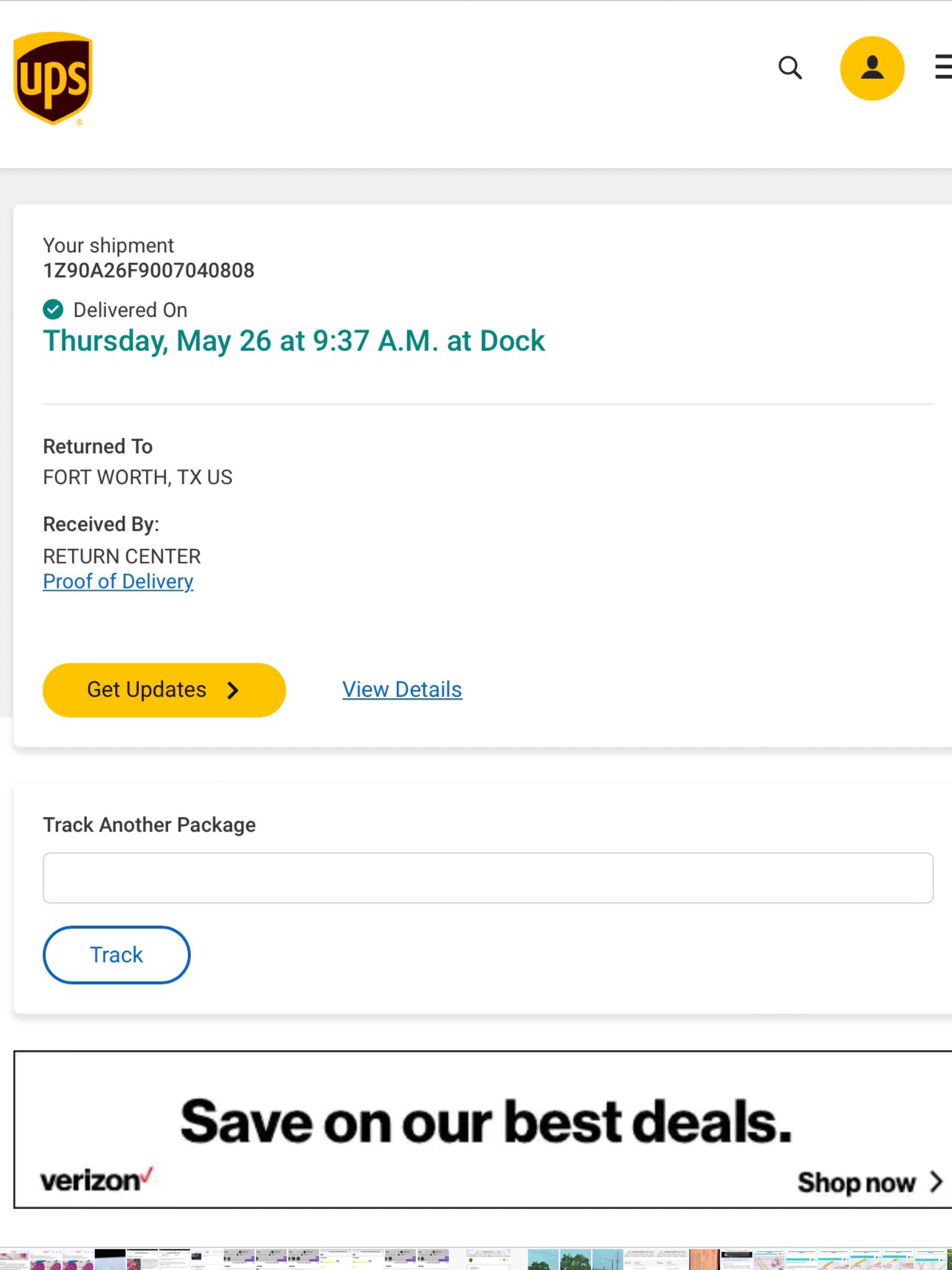Open the Proof of Delivery link
The width and height of the screenshot is (952, 1270).
click(118, 582)
